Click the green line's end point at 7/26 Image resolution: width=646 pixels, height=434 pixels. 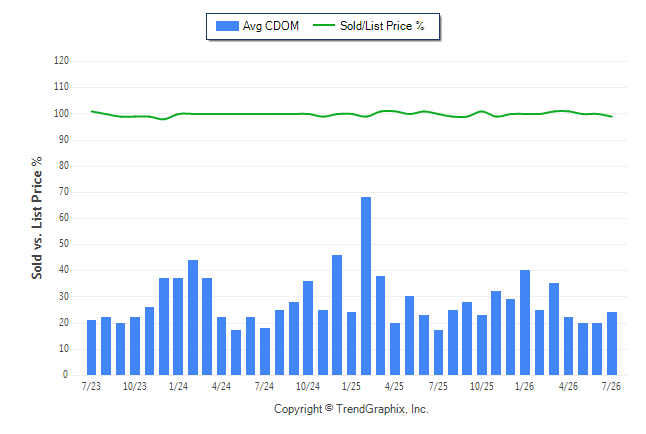tap(612, 117)
